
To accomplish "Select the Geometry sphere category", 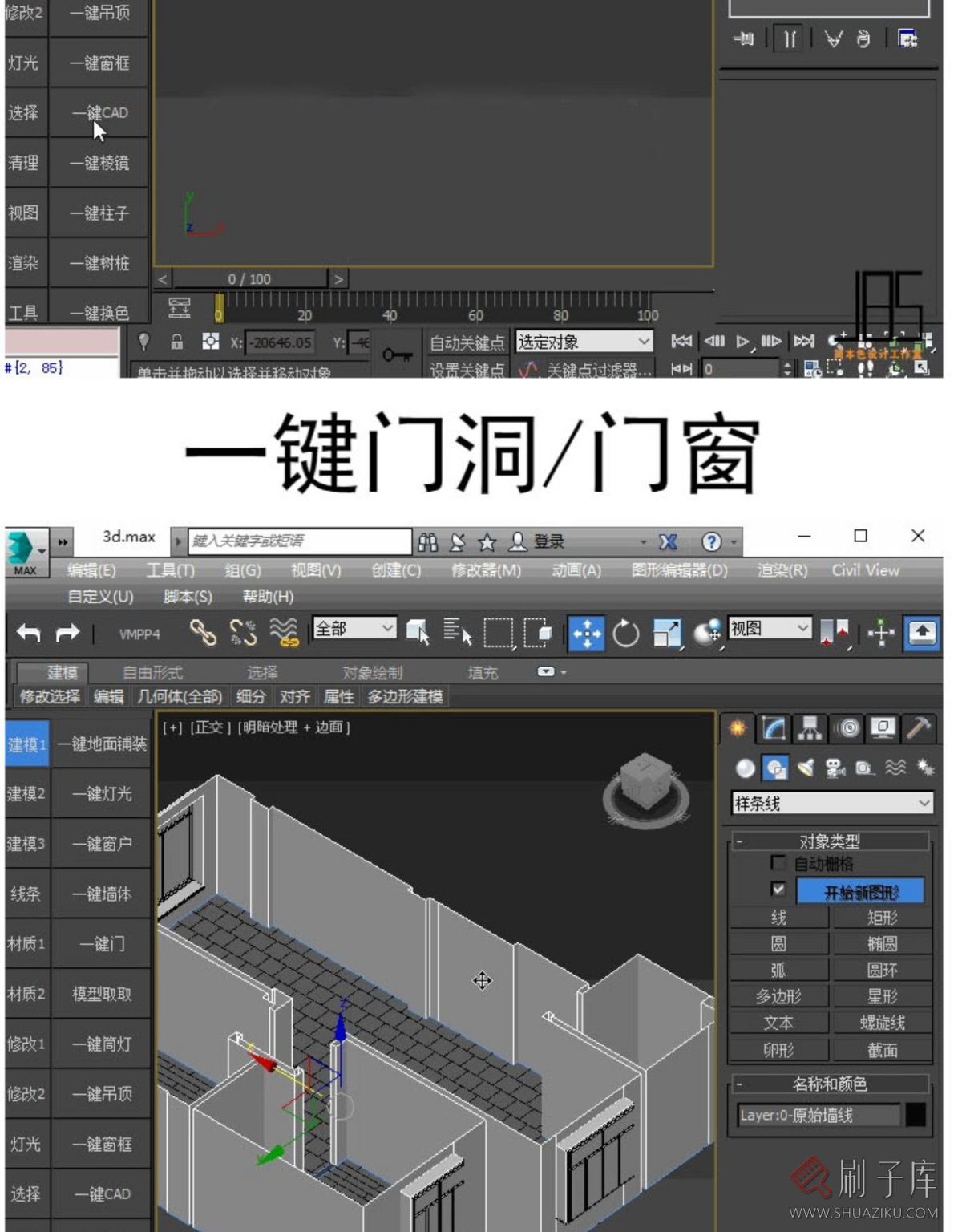I will coord(746,768).
